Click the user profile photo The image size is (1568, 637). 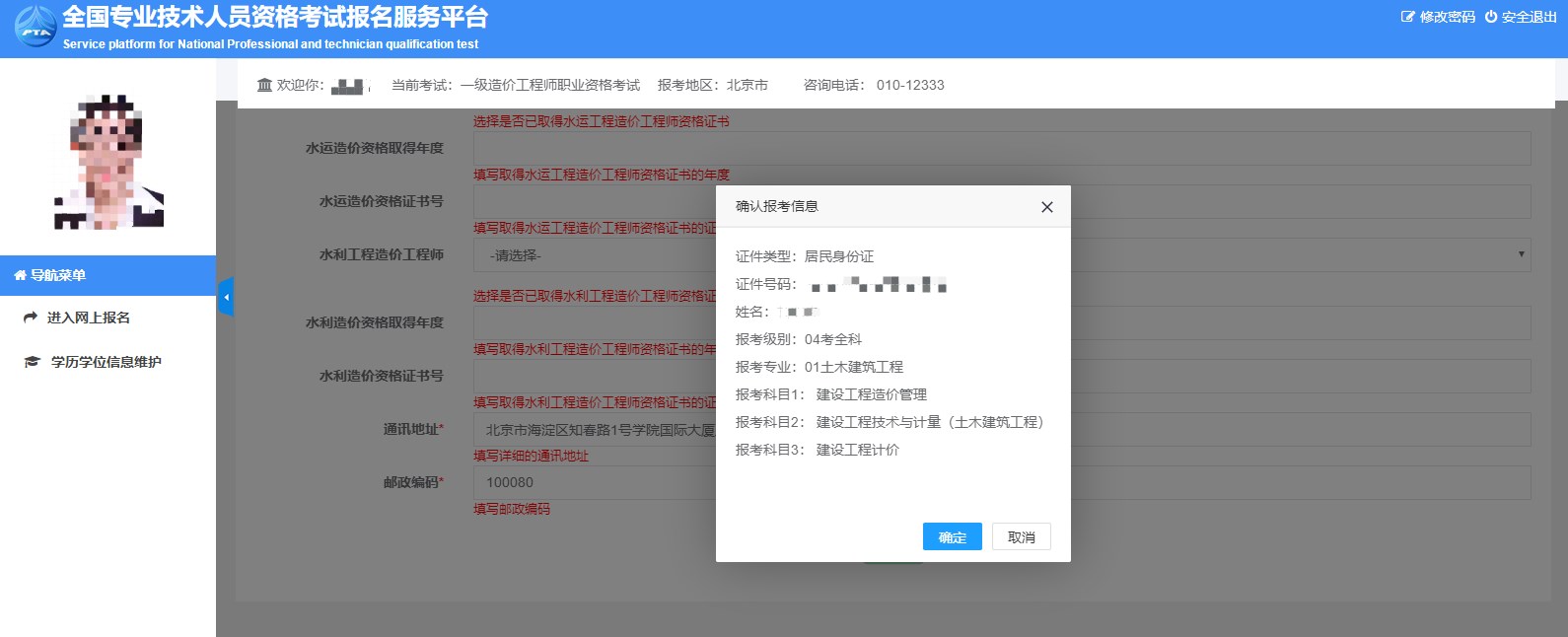(x=107, y=163)
